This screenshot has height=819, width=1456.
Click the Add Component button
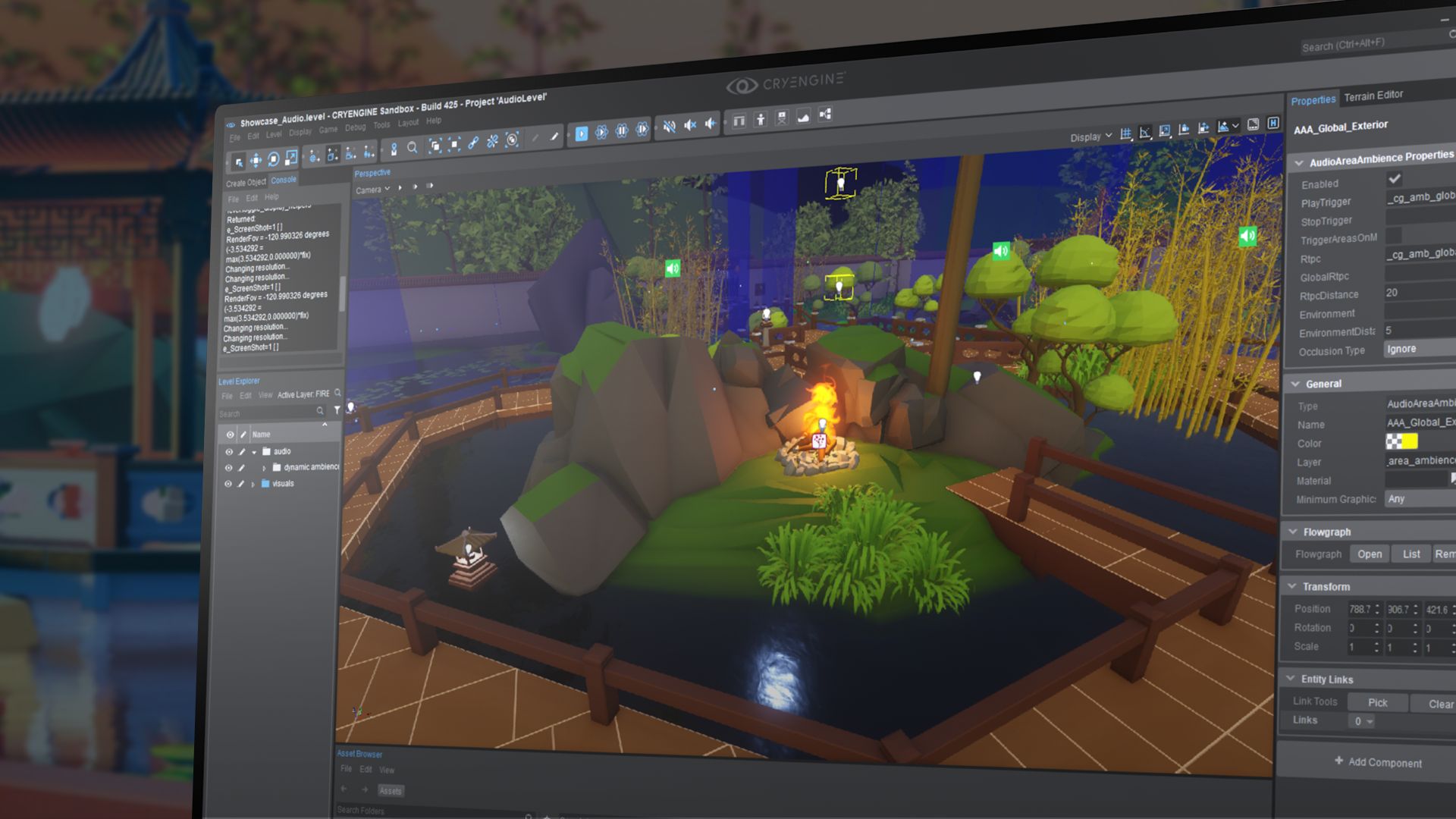pyautogui.click(x=1378, y=761)
